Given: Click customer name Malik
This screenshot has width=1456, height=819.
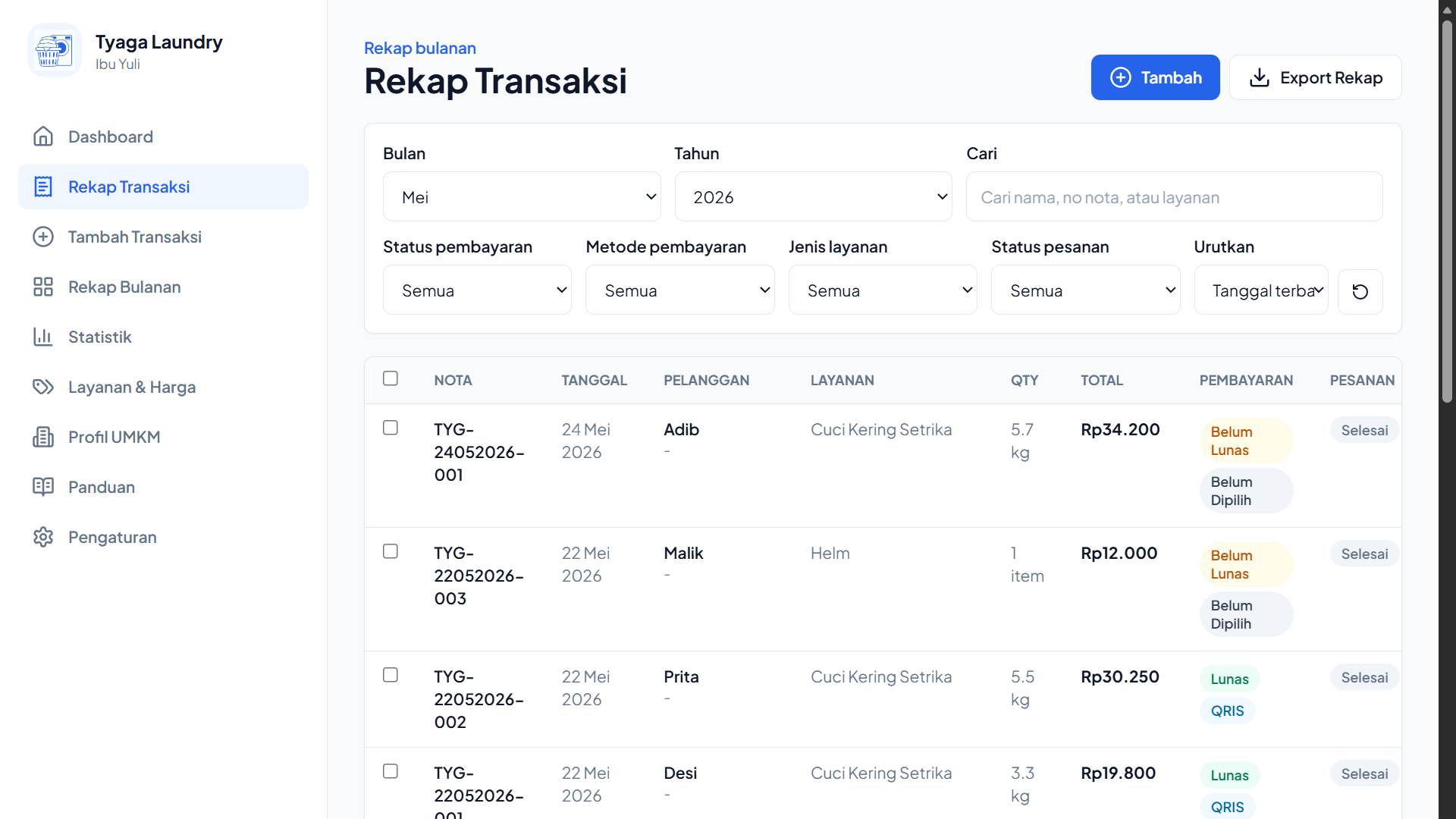Looking at the screenshot, I should coord(683,553).
